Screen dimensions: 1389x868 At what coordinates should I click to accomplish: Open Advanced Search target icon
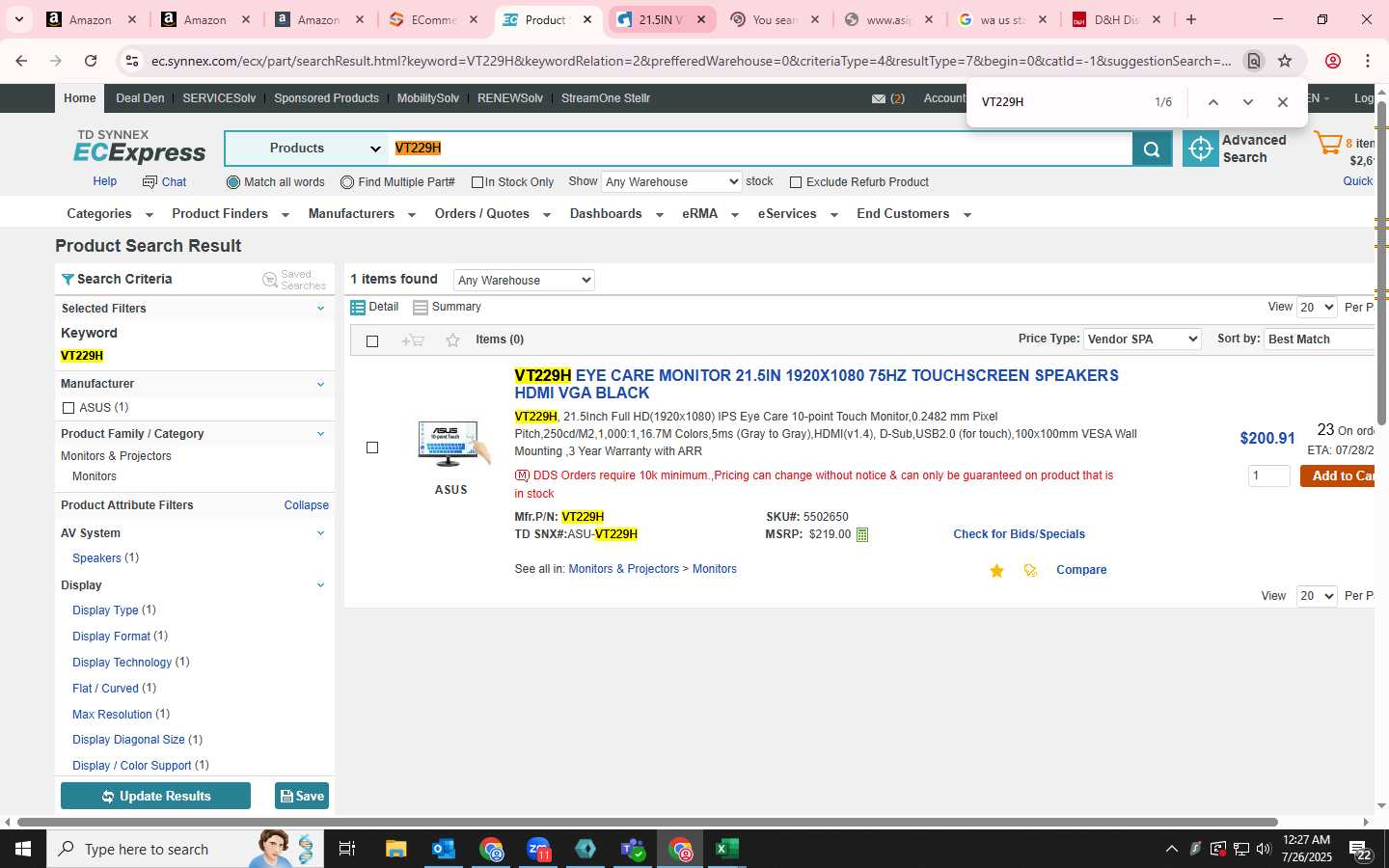tap(1201, 149)
